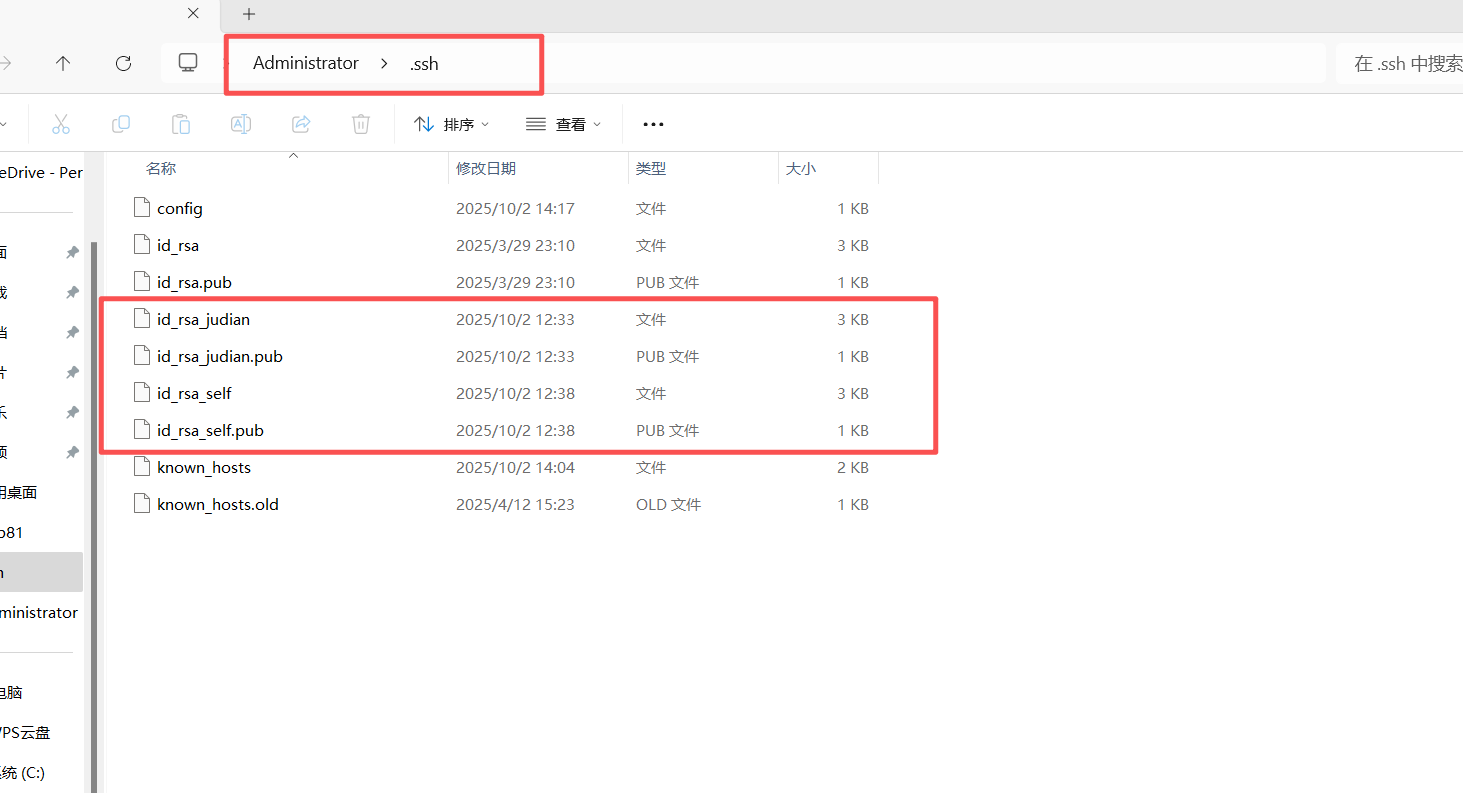This screenshot has height=793, width=1463.
Task: Click the Up directory arrow
Action: 63,63
